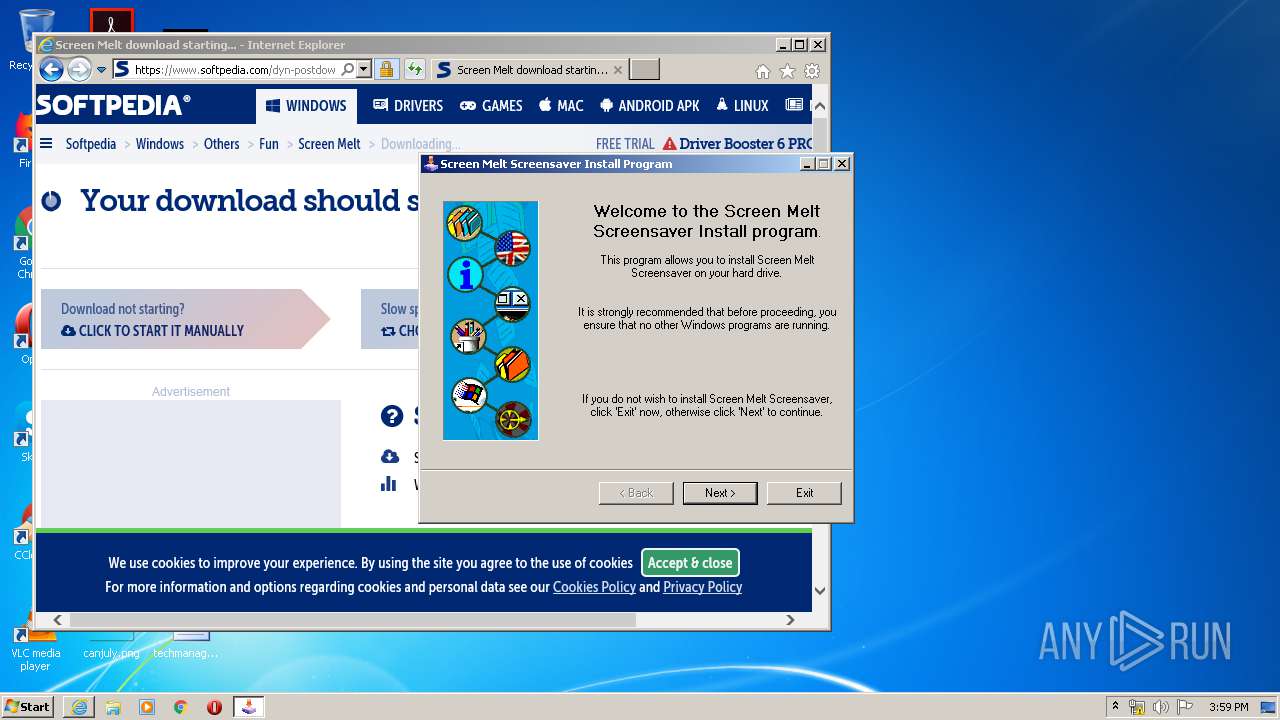Viewport: 1280px width, 720px height.
Task: Open the Cookies Policy link
Action: click(594, 587)
